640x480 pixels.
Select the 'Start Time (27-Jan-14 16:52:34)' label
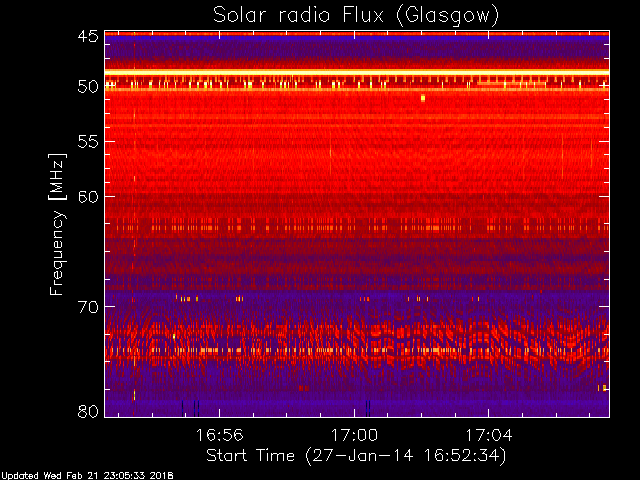click(x=356, y=456)
